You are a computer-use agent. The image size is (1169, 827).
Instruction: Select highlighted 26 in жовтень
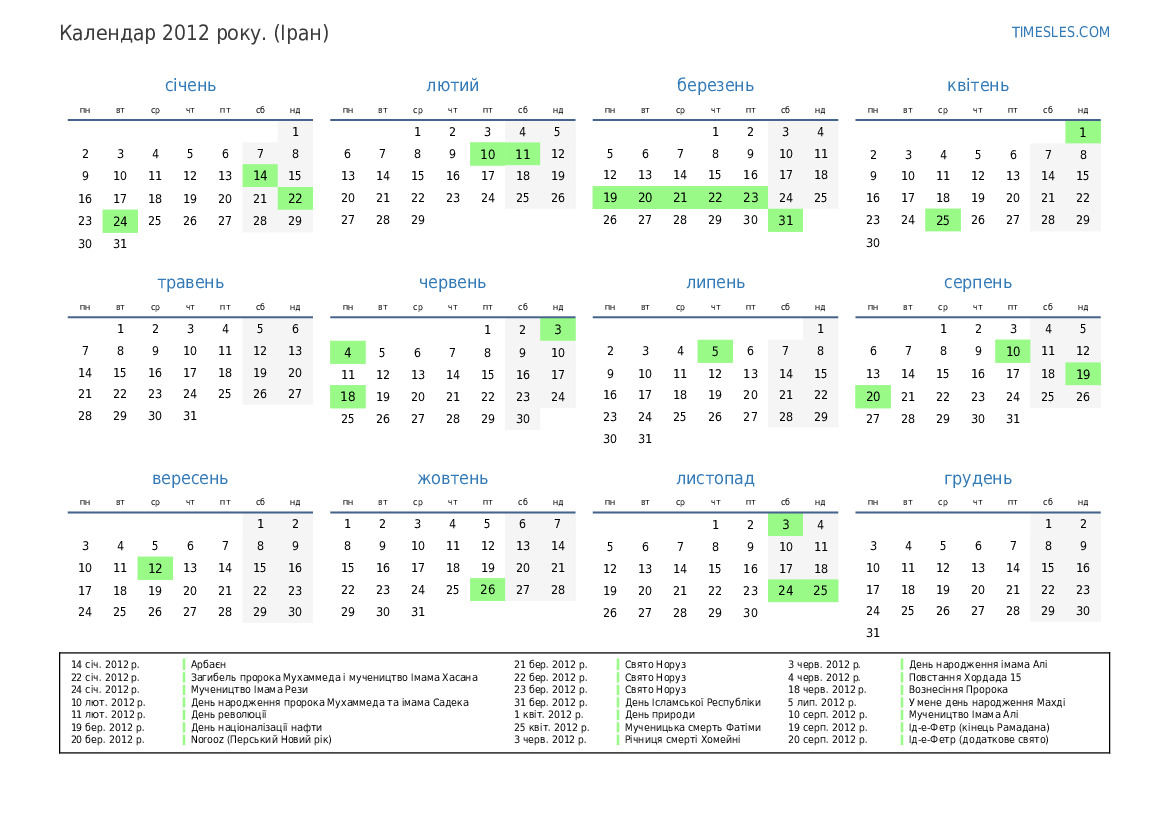click(487, 590)
